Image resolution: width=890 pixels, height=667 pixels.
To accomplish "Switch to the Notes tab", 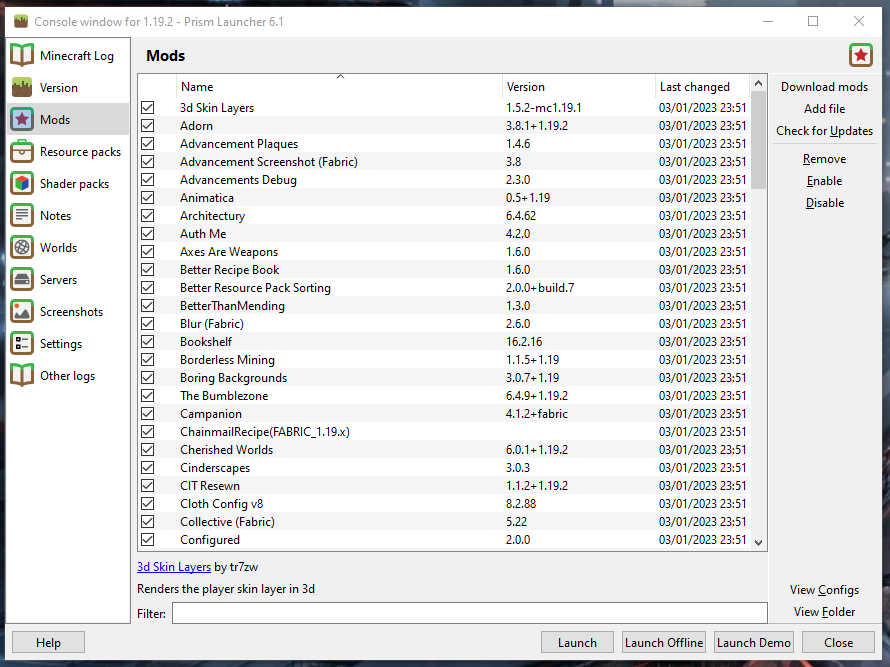I will 21,215.
